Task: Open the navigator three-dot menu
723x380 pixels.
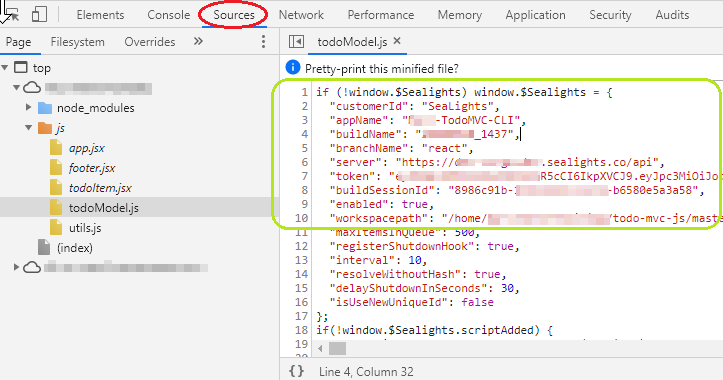Action: tap(263, 42)
